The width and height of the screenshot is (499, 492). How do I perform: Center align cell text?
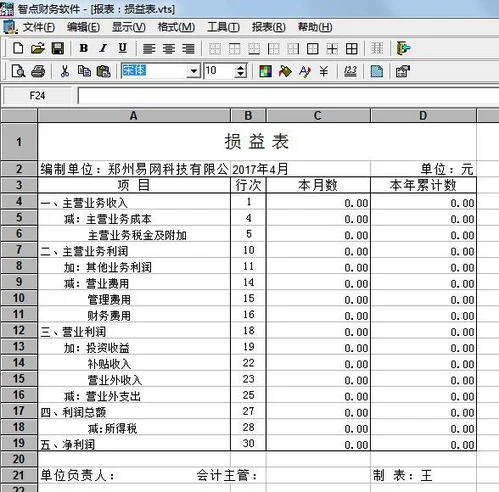(x=169, y=49)
